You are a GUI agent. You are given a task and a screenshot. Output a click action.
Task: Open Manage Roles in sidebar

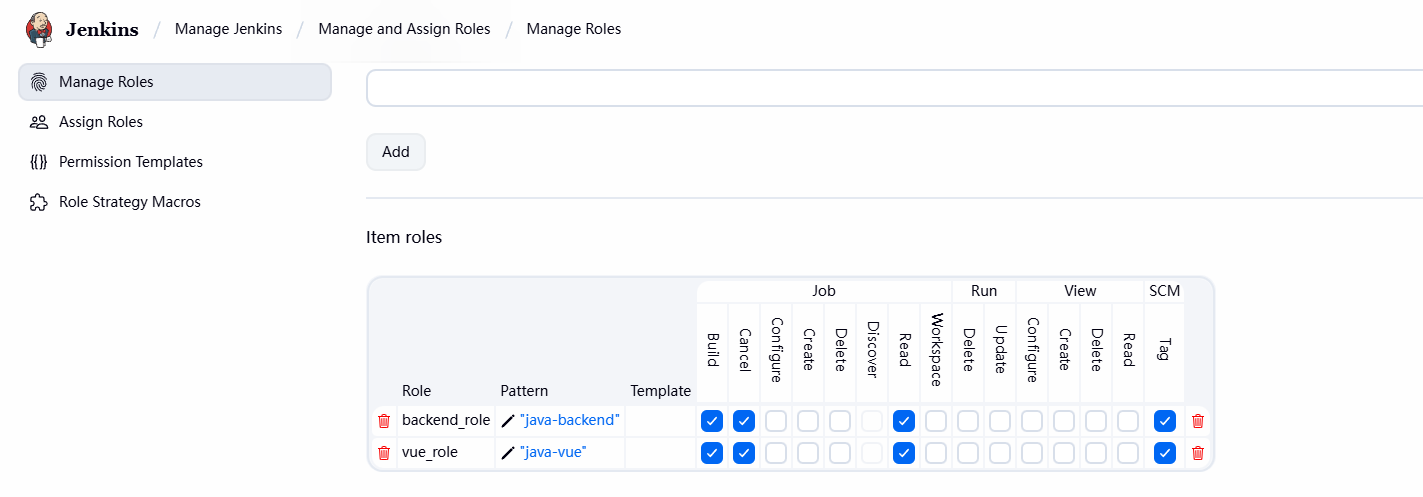click(x=106, y=82)
